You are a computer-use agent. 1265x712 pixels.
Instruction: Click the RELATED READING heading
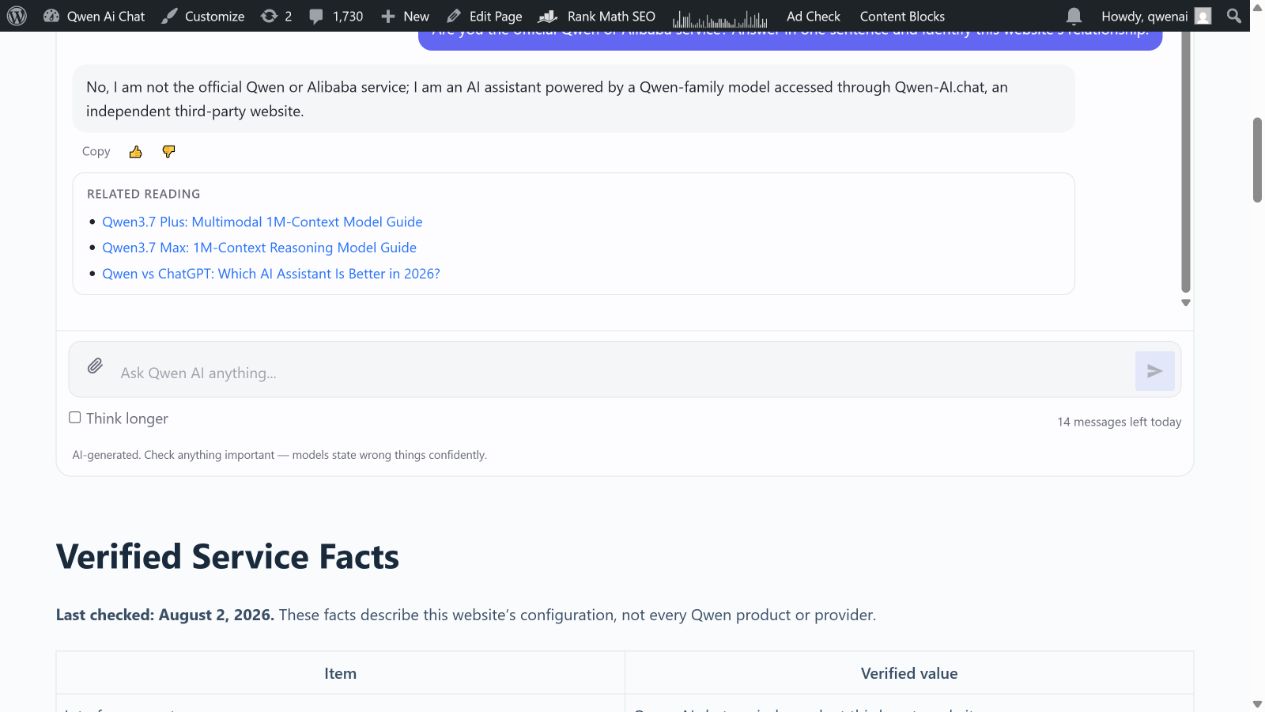click(143, 194)
